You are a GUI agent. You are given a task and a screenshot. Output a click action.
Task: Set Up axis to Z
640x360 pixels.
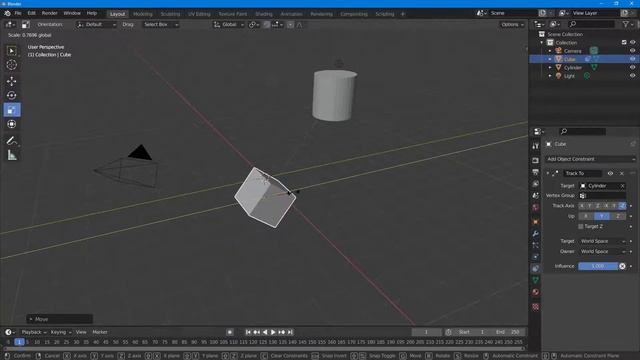coord(618,216)
